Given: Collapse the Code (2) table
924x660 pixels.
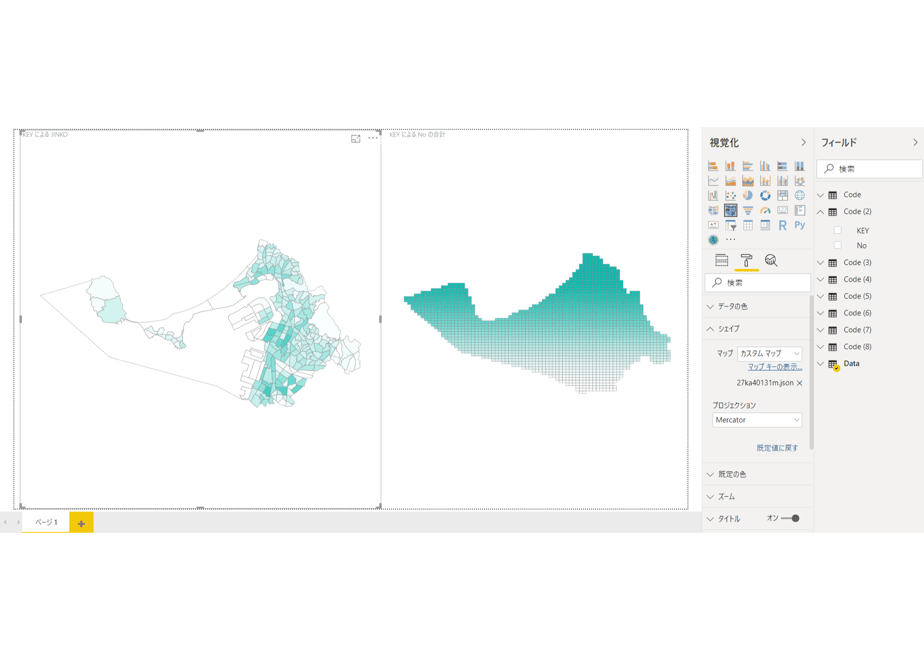Looking at the screenshot, I should point(820,212).
